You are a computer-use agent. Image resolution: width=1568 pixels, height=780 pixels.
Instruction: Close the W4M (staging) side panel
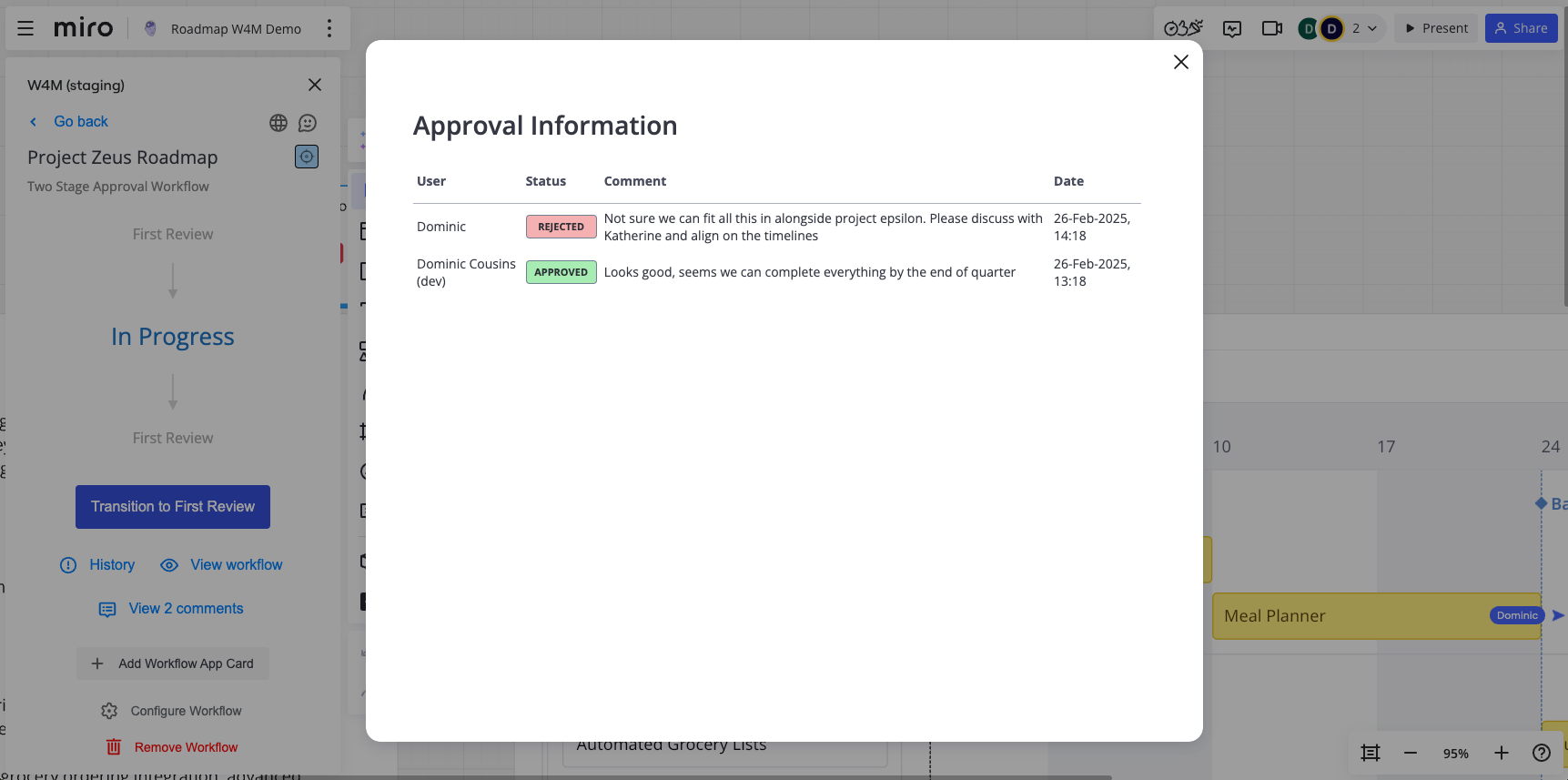(315, 85)
